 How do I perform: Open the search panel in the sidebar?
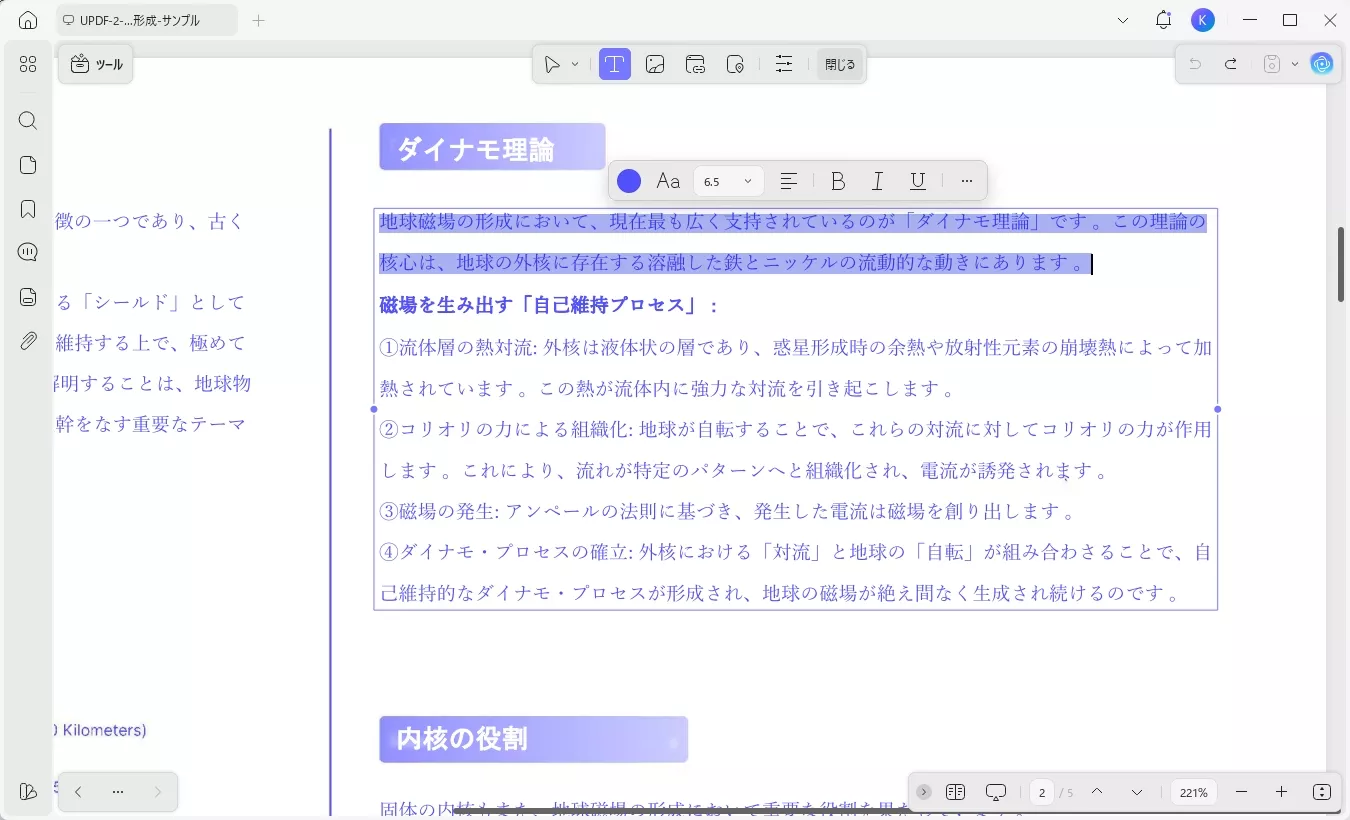27,120
